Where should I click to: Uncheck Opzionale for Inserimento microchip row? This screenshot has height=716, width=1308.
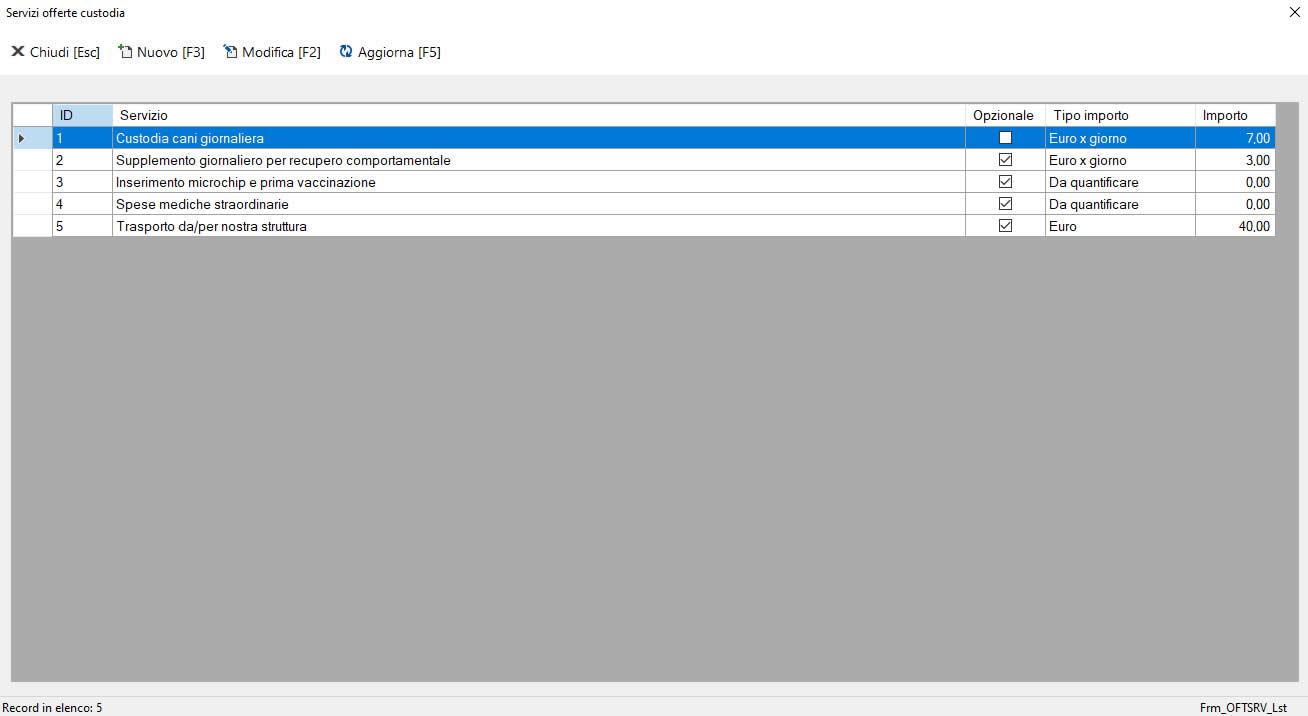coord(1005,182)
